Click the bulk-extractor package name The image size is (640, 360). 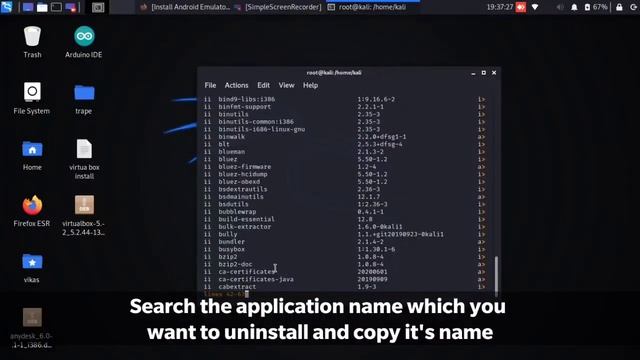coord(244,227)
